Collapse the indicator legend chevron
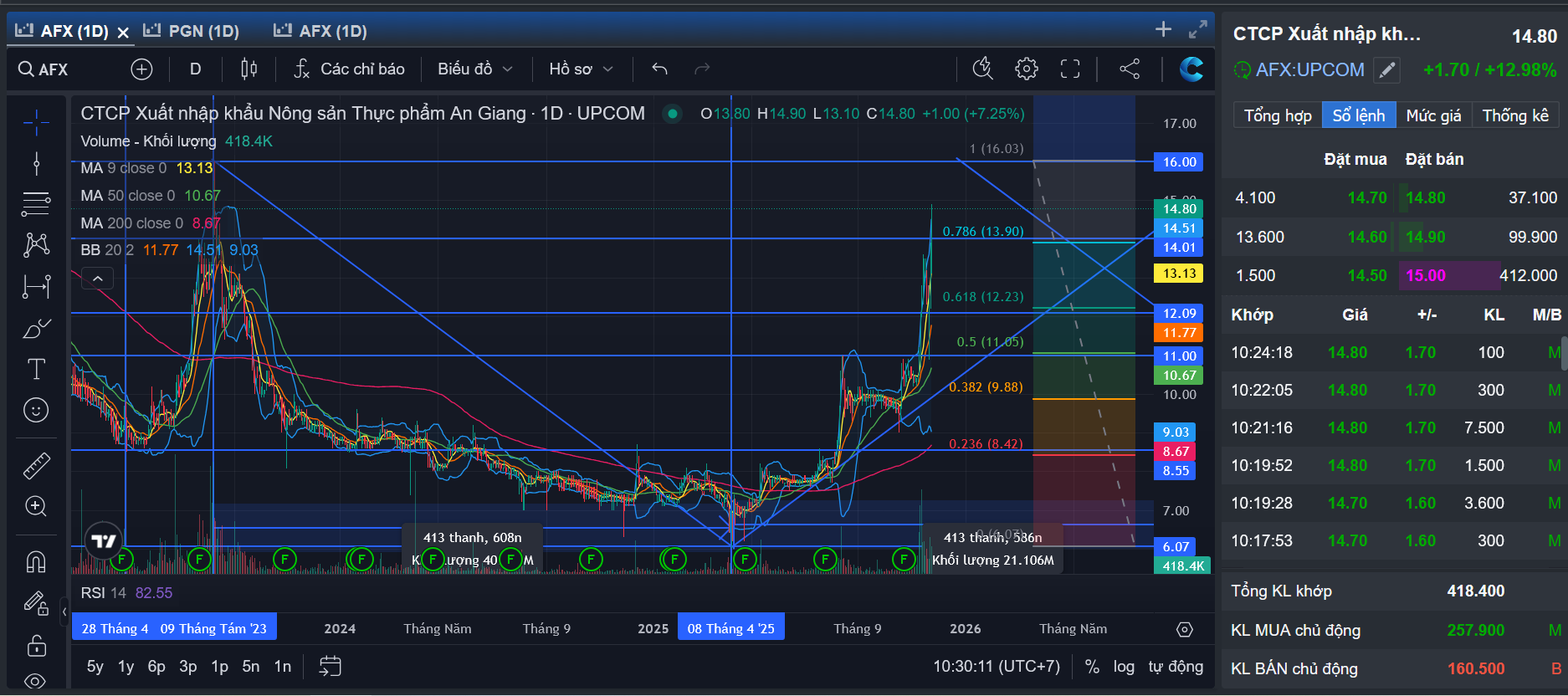 click(98, 279)
